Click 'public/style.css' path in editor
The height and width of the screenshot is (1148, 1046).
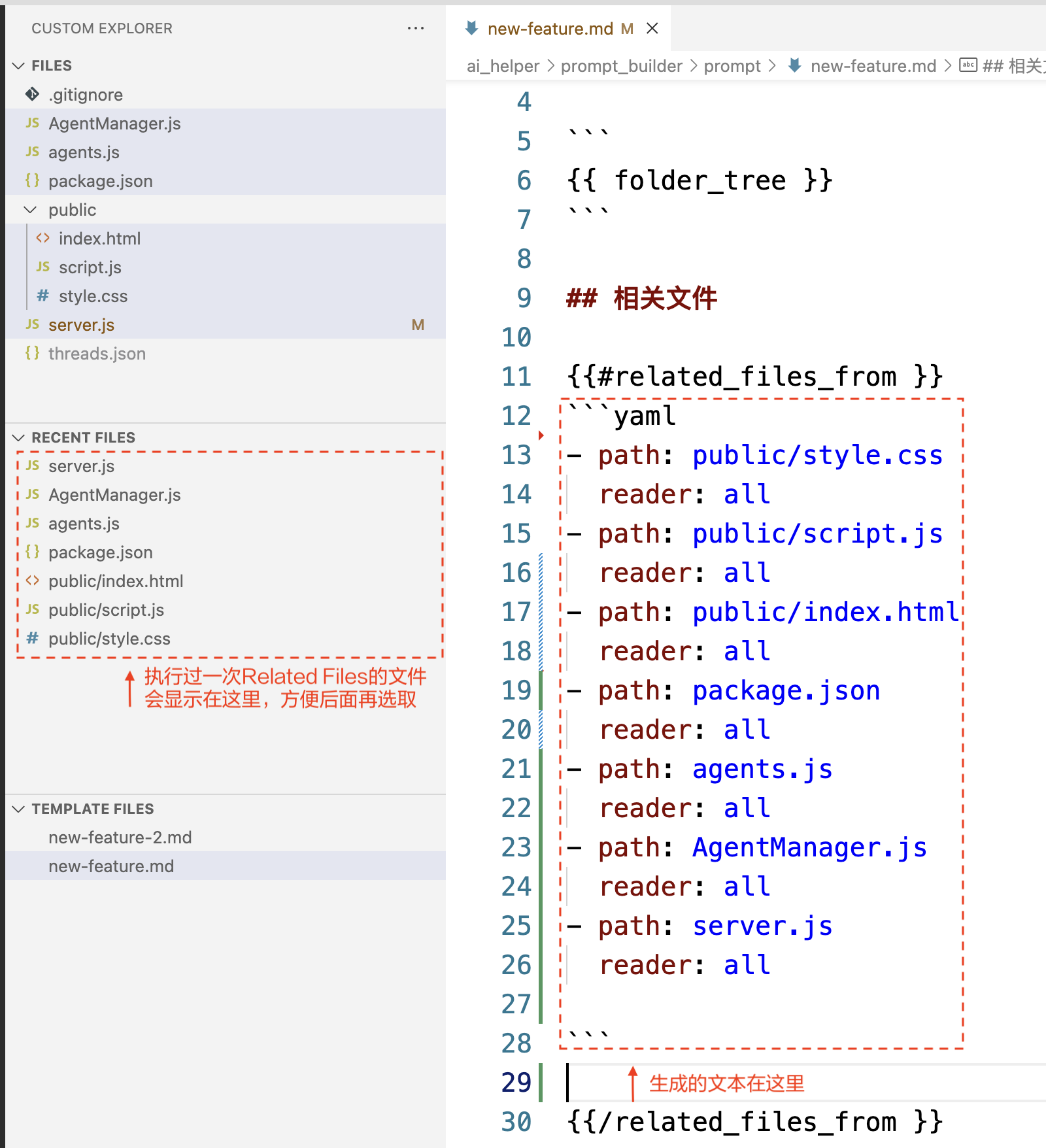[x=817, y=455]
